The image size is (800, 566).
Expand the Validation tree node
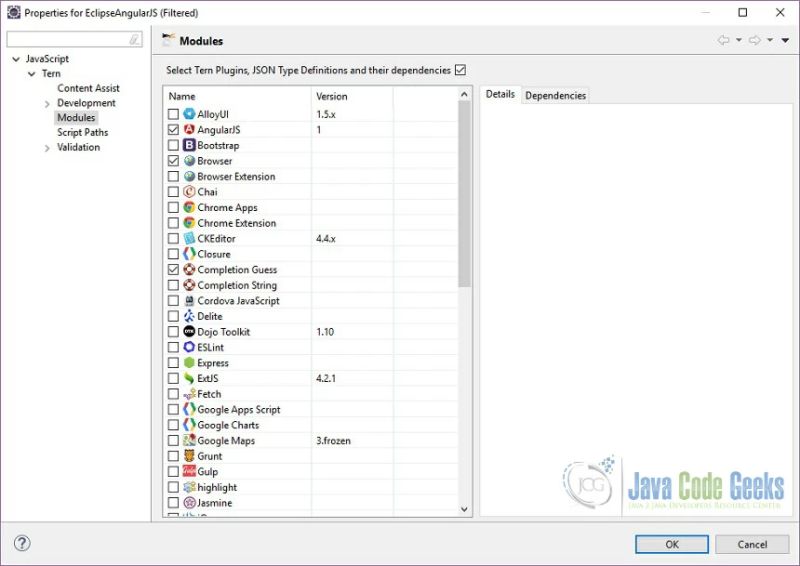pyautogui.click(x=47, y=148)
